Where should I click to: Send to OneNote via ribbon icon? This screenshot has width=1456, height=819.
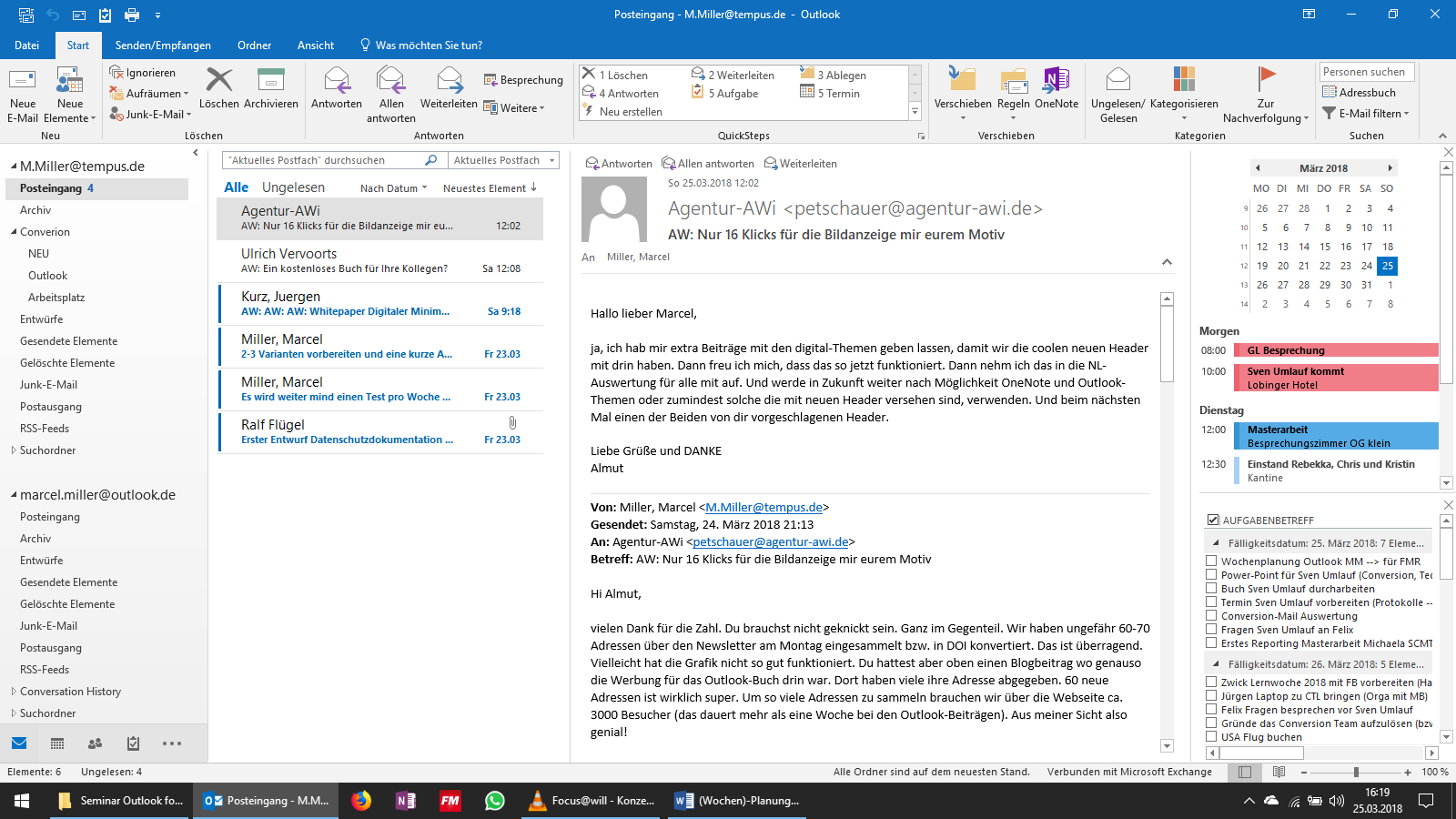[1057, 80]
